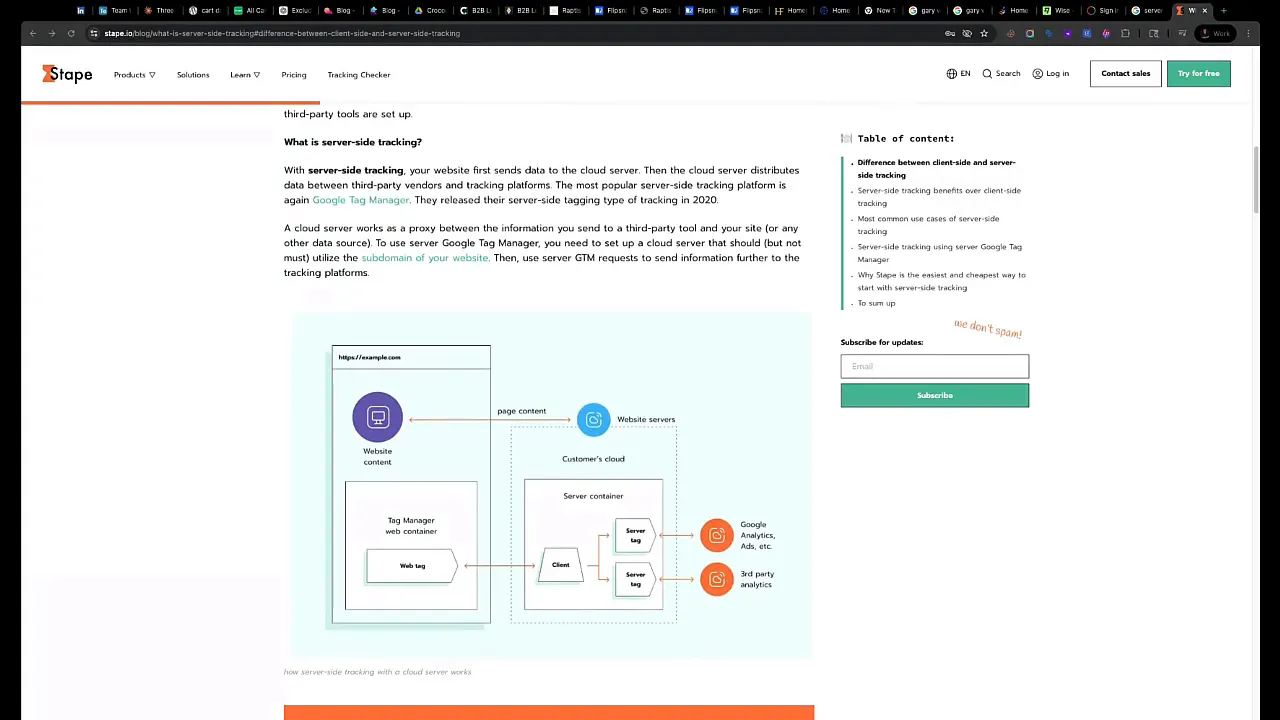This screenshot has height=720, width=1280.
Task: Bookmark this page via the star icon
Action: tap(984, 33)
